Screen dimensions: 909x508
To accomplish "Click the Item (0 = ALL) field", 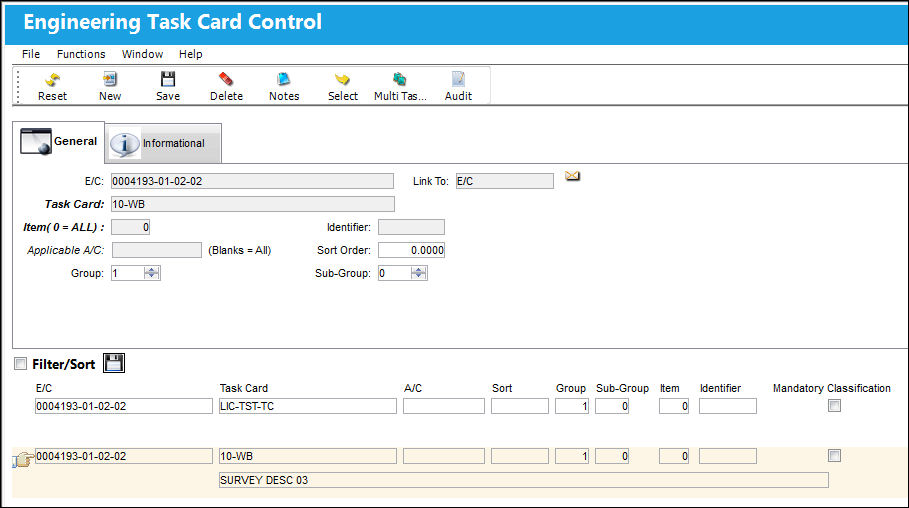I will click(130, 227).
